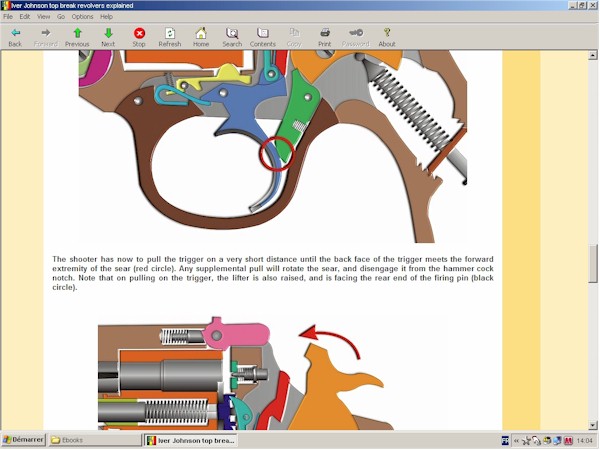Click the paragraph beginning 'The shooter has now'
Image resolution: width=600 pixels, height=450 pixels.
[x=273, y=273]
